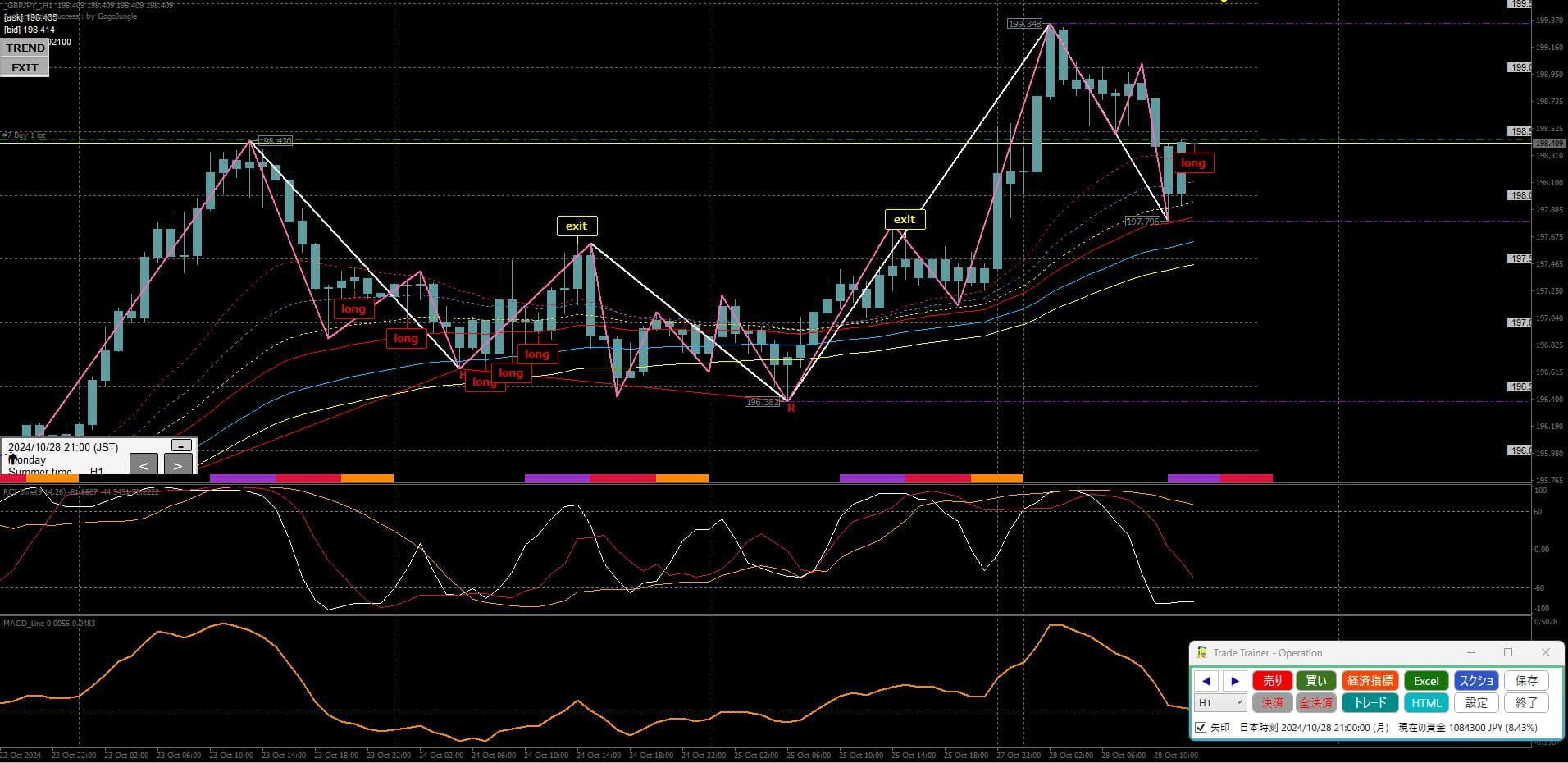This screenshot has width=1568, height=763.
Task: Open the トレード trade list
Action: coord(1370,703)
